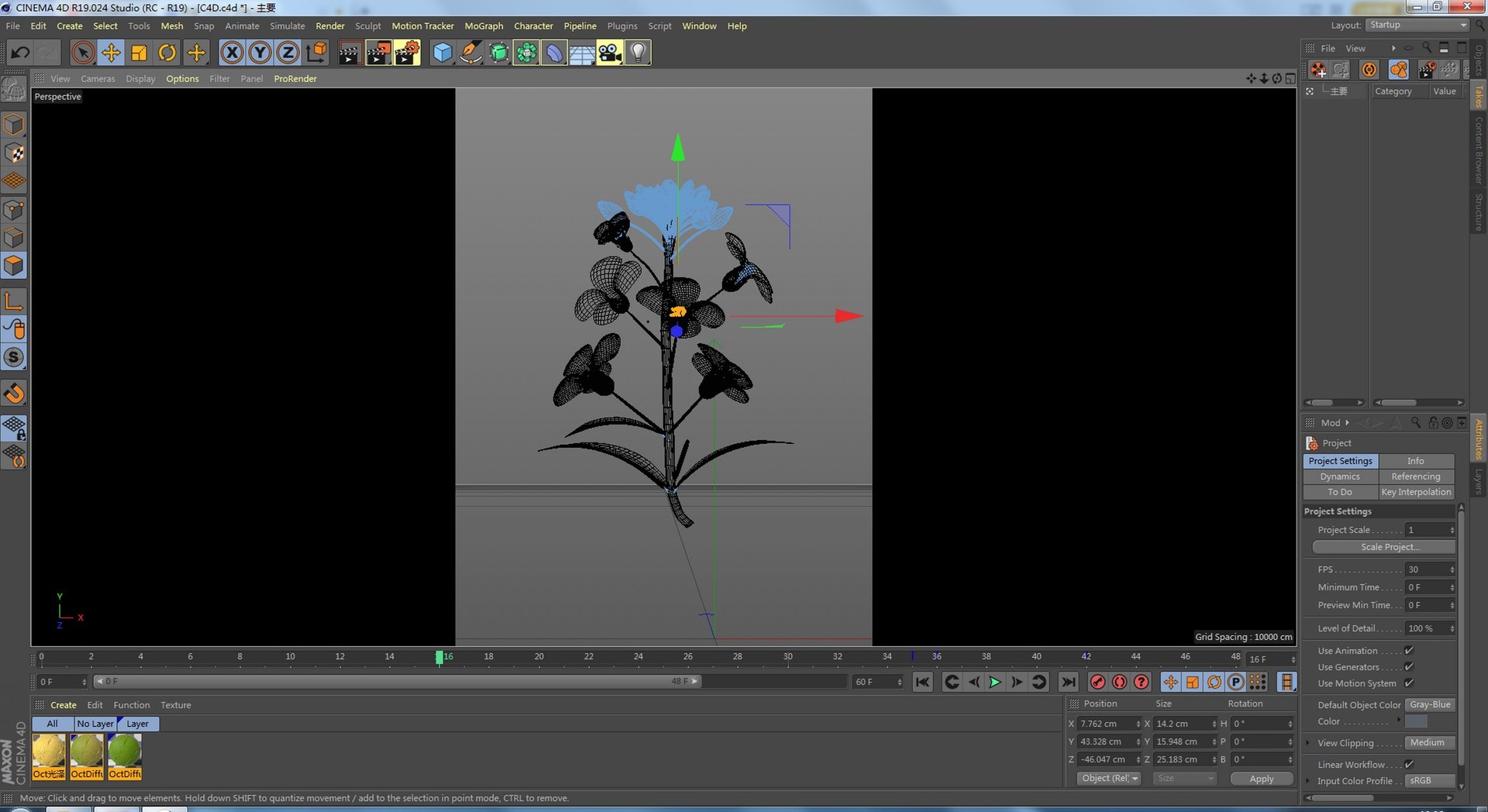Activate the Move tool in the toolbar

click(x=111, y=53)
